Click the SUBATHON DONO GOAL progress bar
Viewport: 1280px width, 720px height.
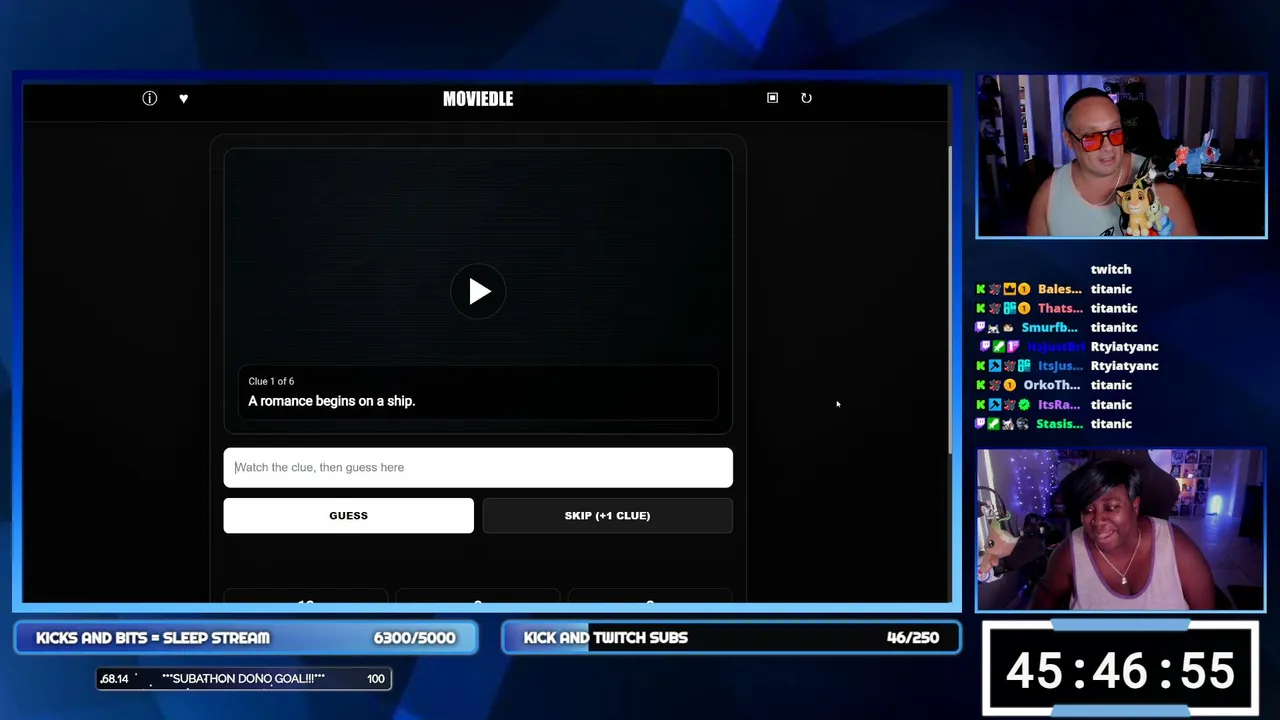243,679
